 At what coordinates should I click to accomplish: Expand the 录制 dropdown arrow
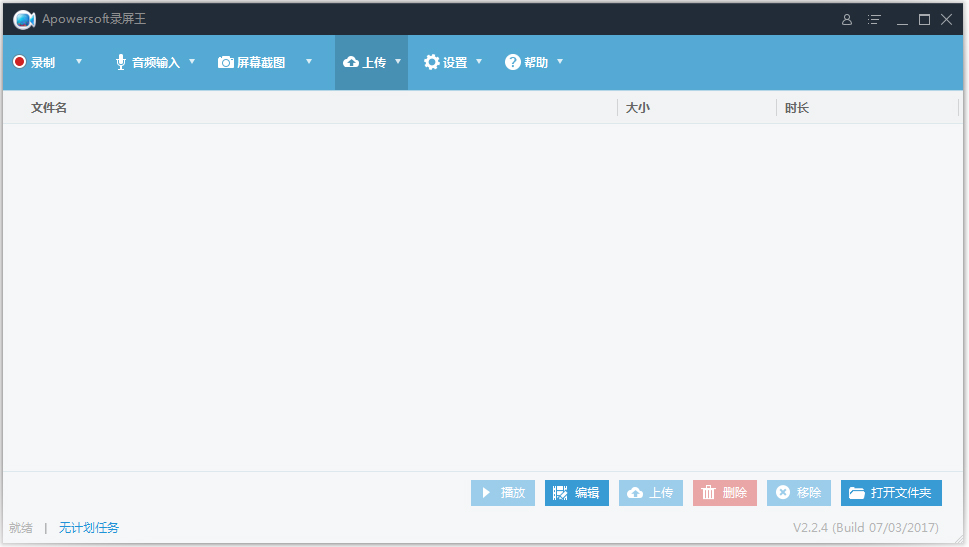pos(79,62)
